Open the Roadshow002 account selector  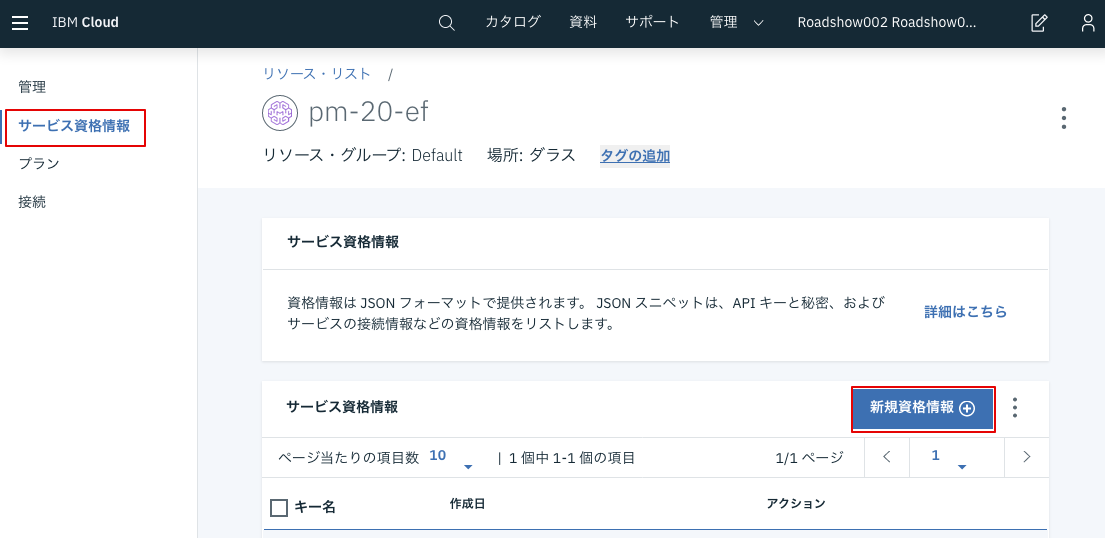(x=887, y=23)
